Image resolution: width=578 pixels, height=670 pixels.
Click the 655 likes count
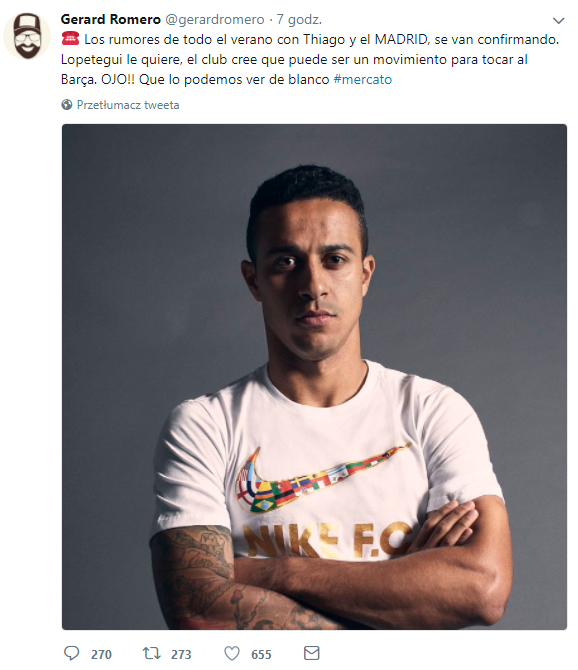pos(261,655)
